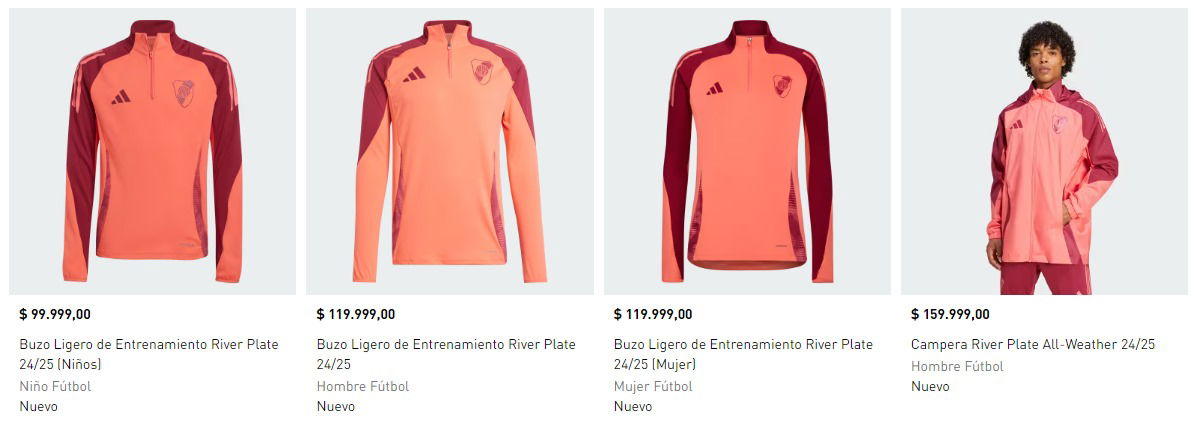Select the $ 159.999,00 jacket price
This screenshot has width=1194, height=423.
950,314
